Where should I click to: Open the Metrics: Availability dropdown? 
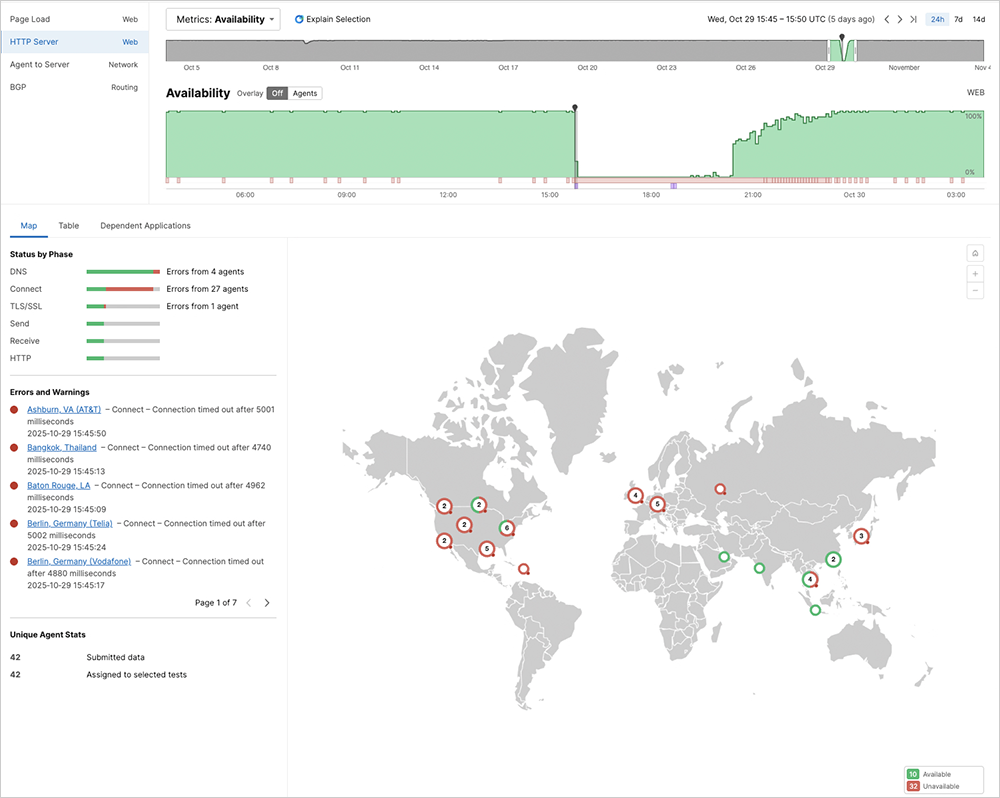221,19
